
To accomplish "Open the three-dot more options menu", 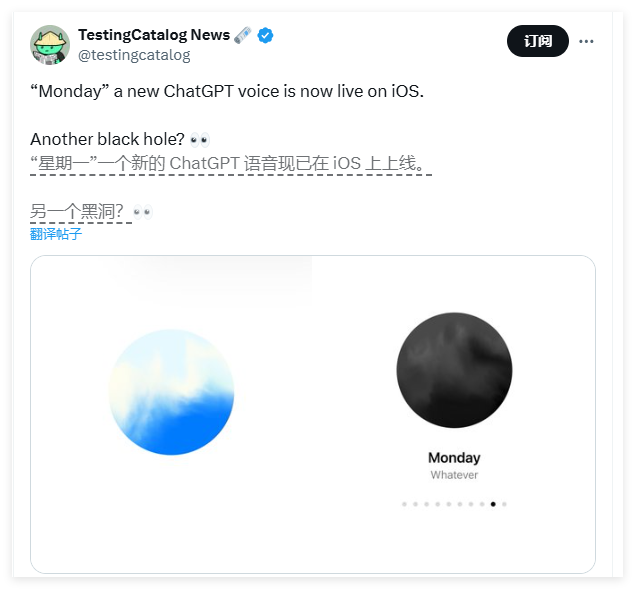I will 586,41.
